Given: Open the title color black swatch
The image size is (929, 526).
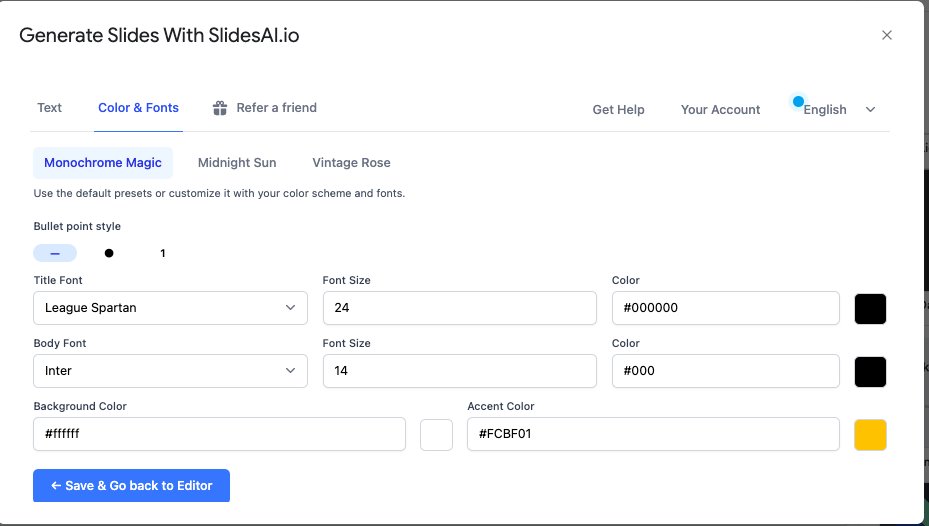Looking at the screenshot, I should click(x=870, y=309).
